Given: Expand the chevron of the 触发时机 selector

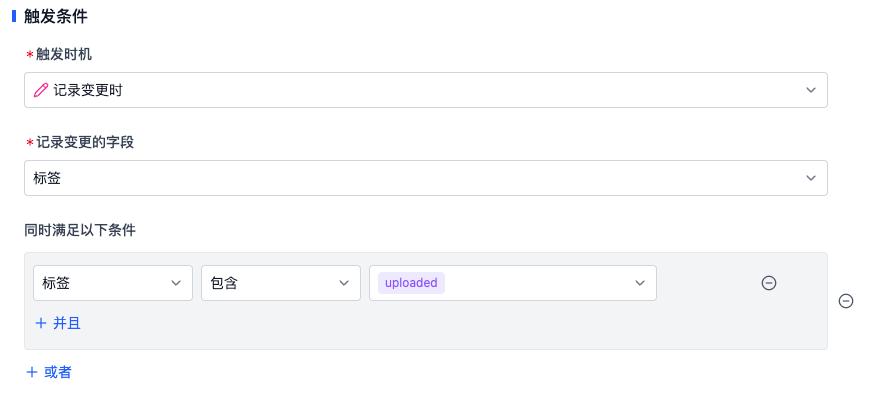Looking at the screenshot, I should 811,90.
